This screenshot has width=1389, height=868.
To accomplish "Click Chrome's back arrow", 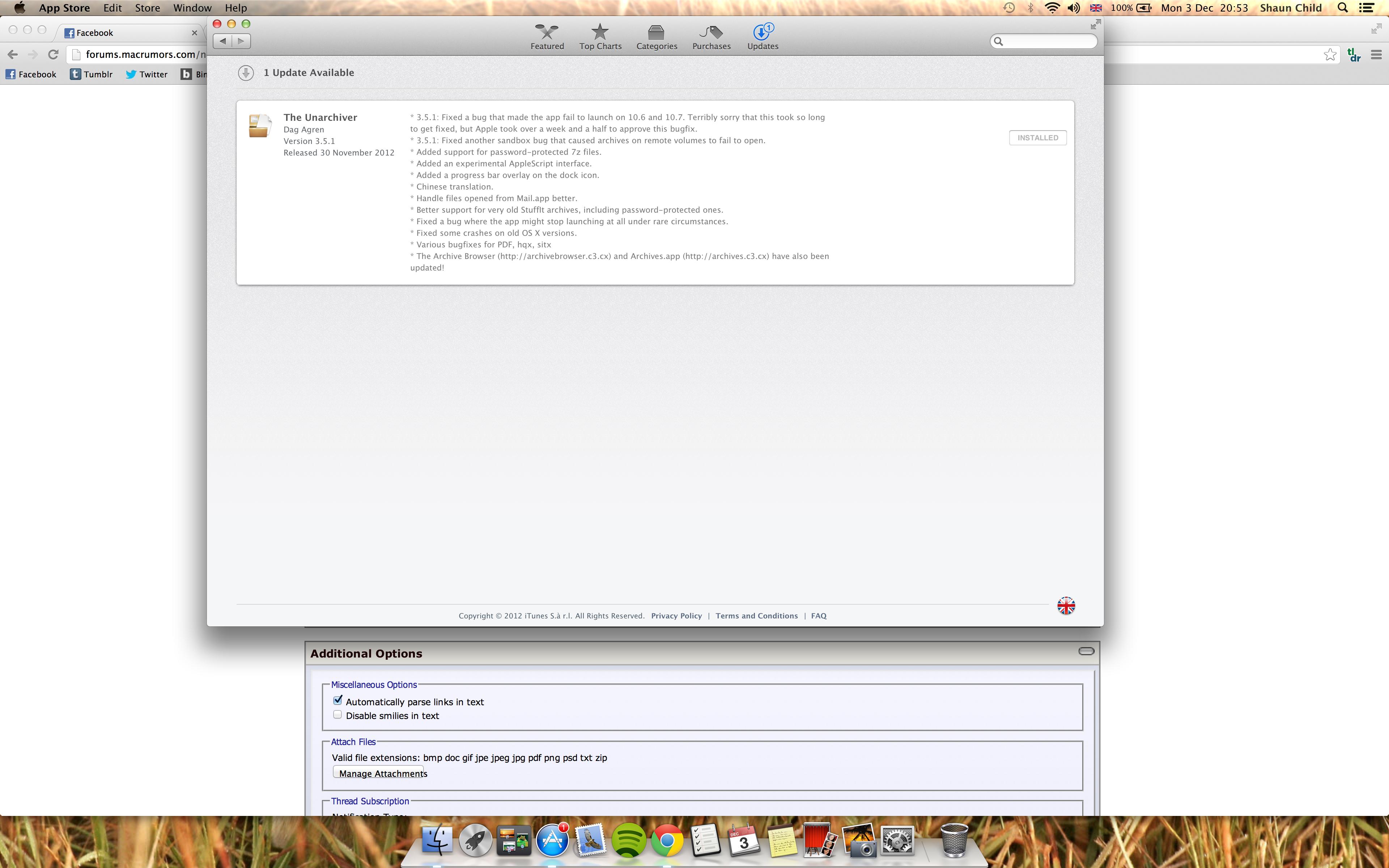I will pos(13,55).
